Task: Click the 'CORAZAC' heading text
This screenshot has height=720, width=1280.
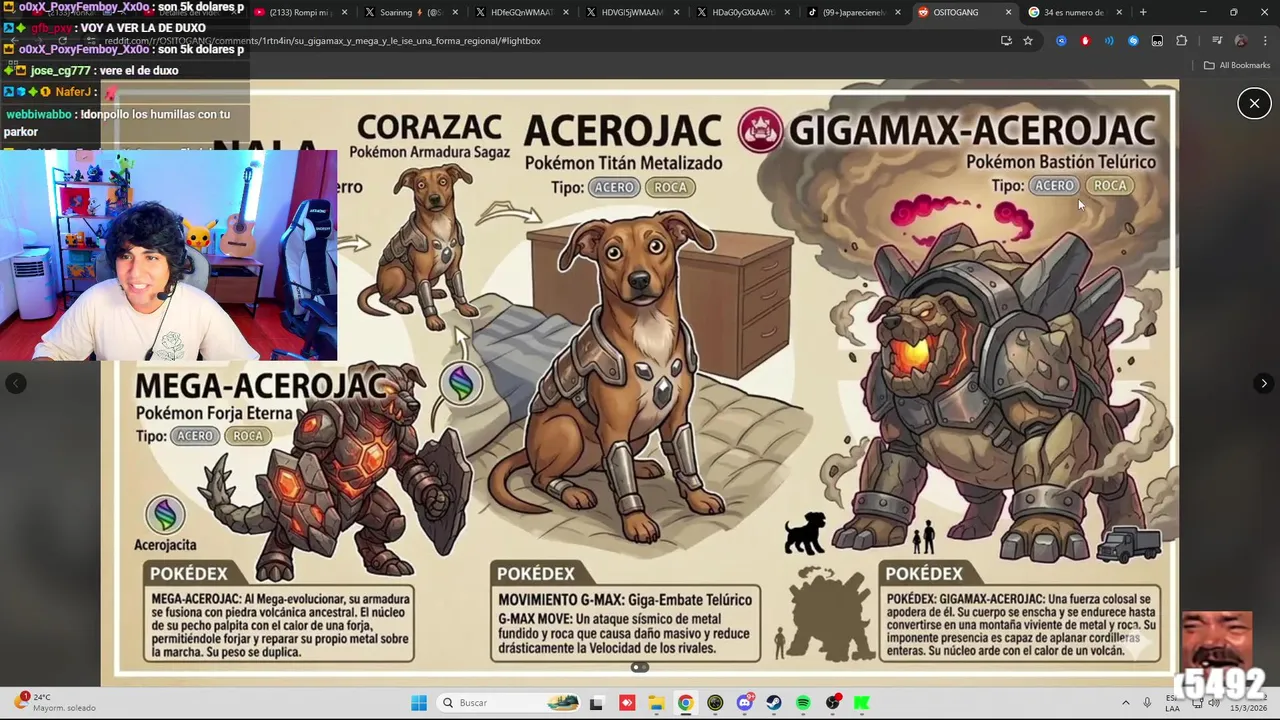Action: click(x=429, y=128)
